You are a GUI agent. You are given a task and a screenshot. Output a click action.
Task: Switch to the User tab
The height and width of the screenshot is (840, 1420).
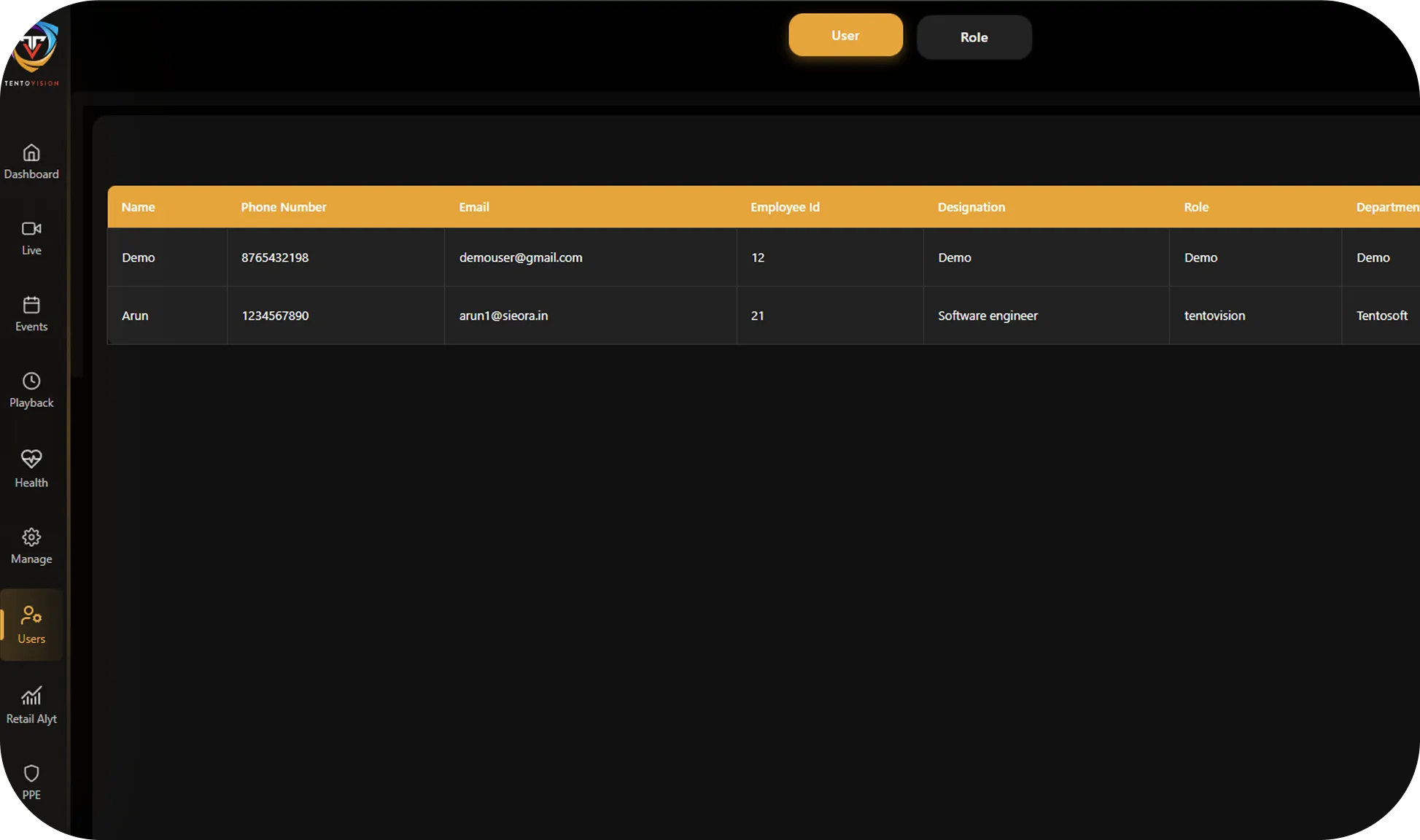point(845,34)
